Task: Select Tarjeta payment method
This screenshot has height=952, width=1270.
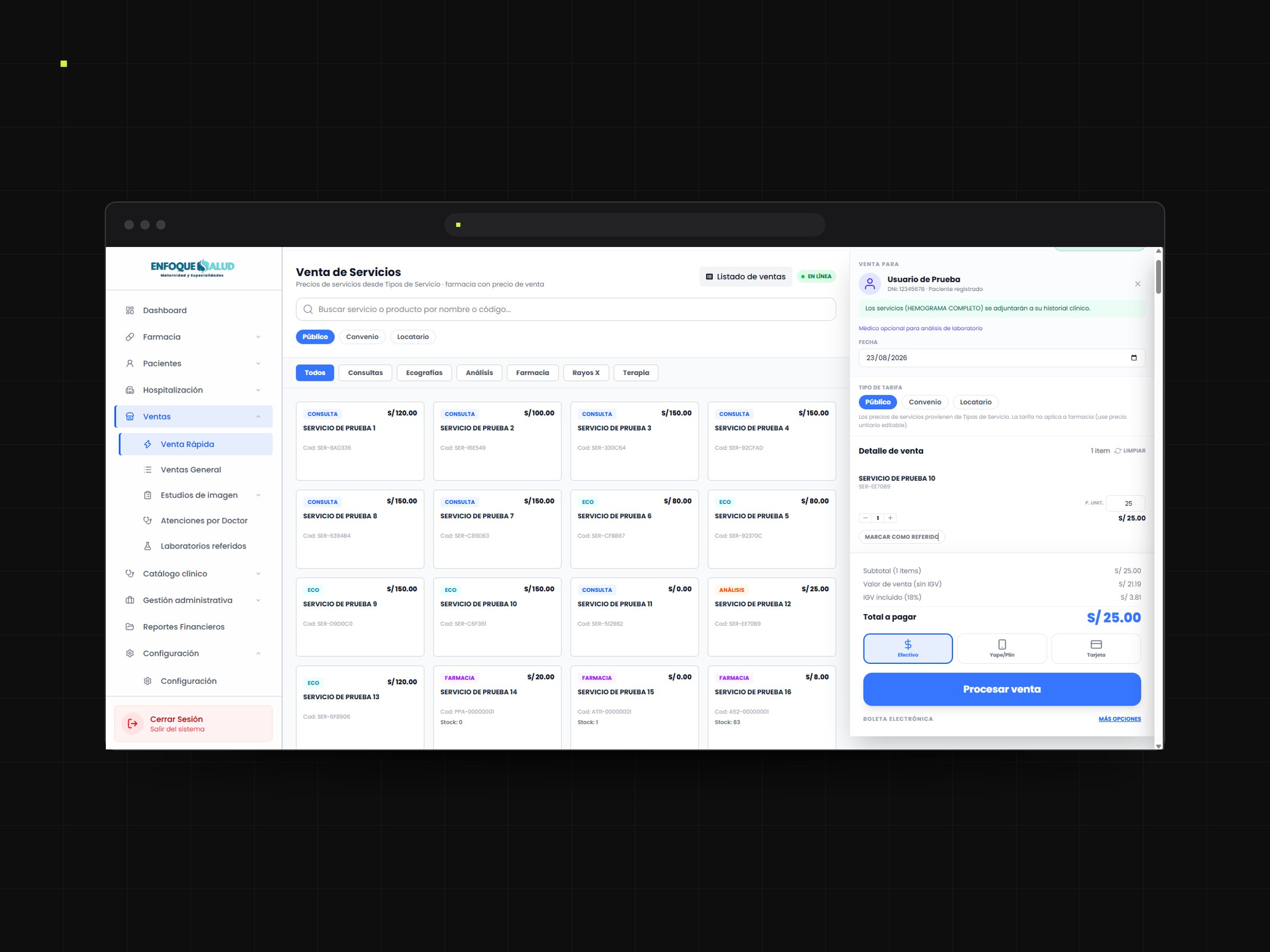Action: 1095,648
